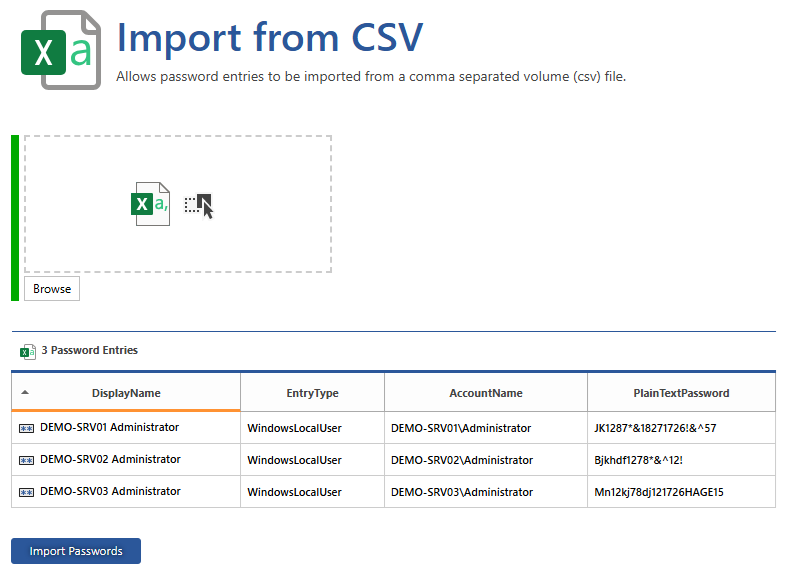The width and height of the screenshot is (786, 577).
Task: Sort by the AccountName column header
Action: tap(485, 393)
